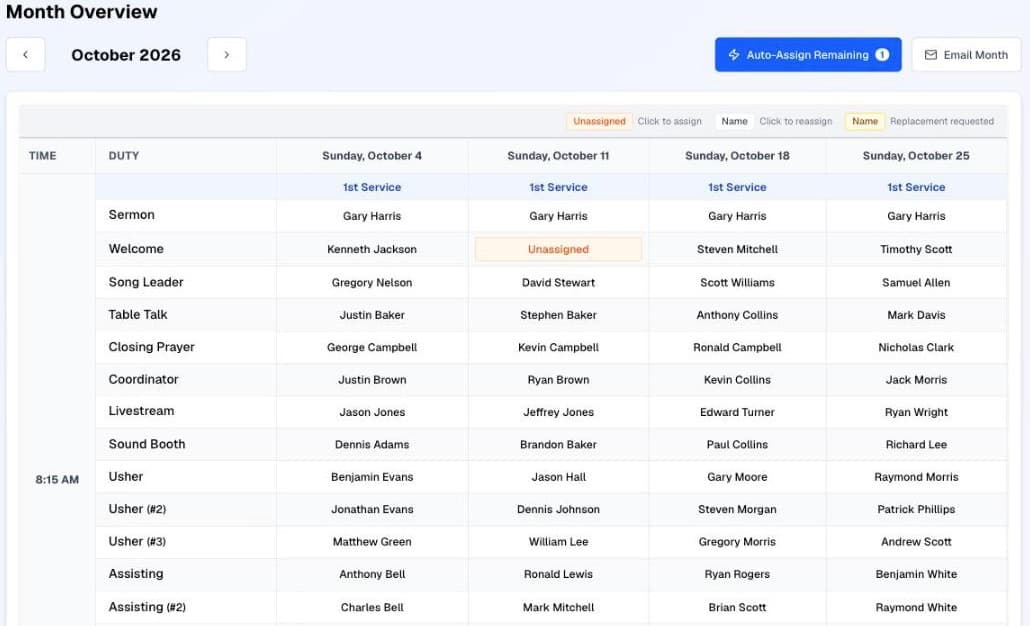The image size is (1030, 626).
Task: Click Auto-Assign Remaining button
Action: pyautogui.click(x=808, y=55)
